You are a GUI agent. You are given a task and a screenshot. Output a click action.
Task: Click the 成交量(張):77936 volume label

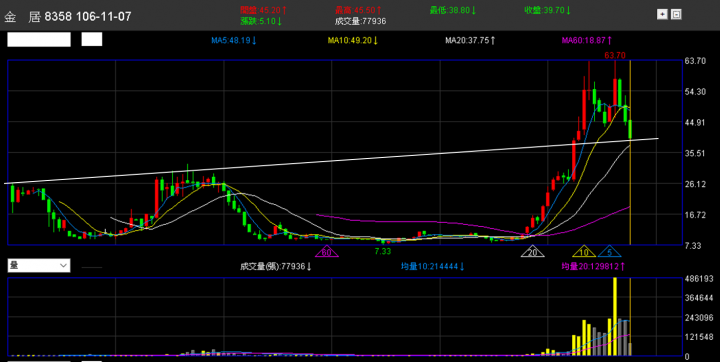pyautogui.click(x=276, y=266)
